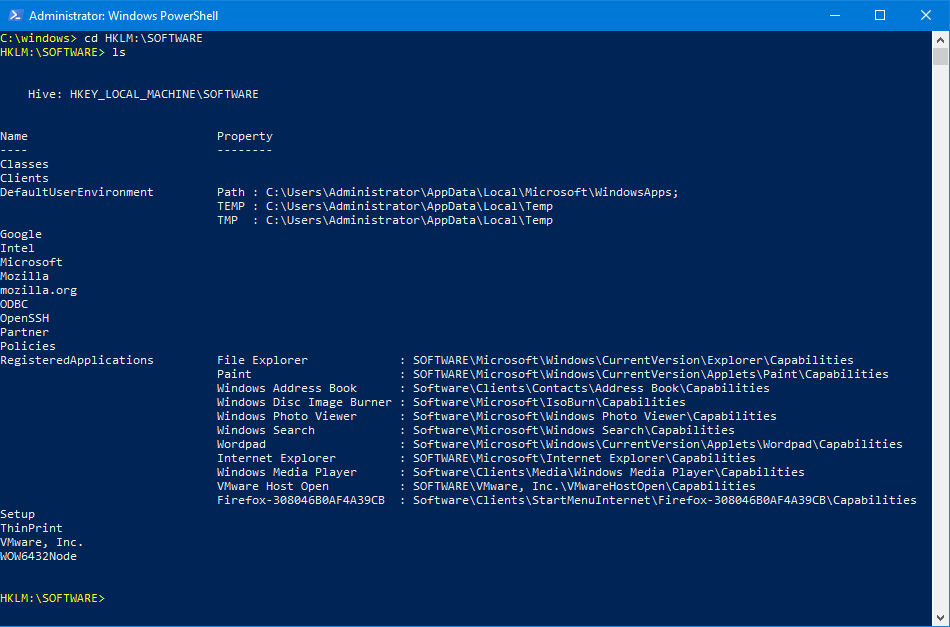Click the 'VMware, Inc.' key name
The height and width of the screenshot is (627, 950).
42,542
